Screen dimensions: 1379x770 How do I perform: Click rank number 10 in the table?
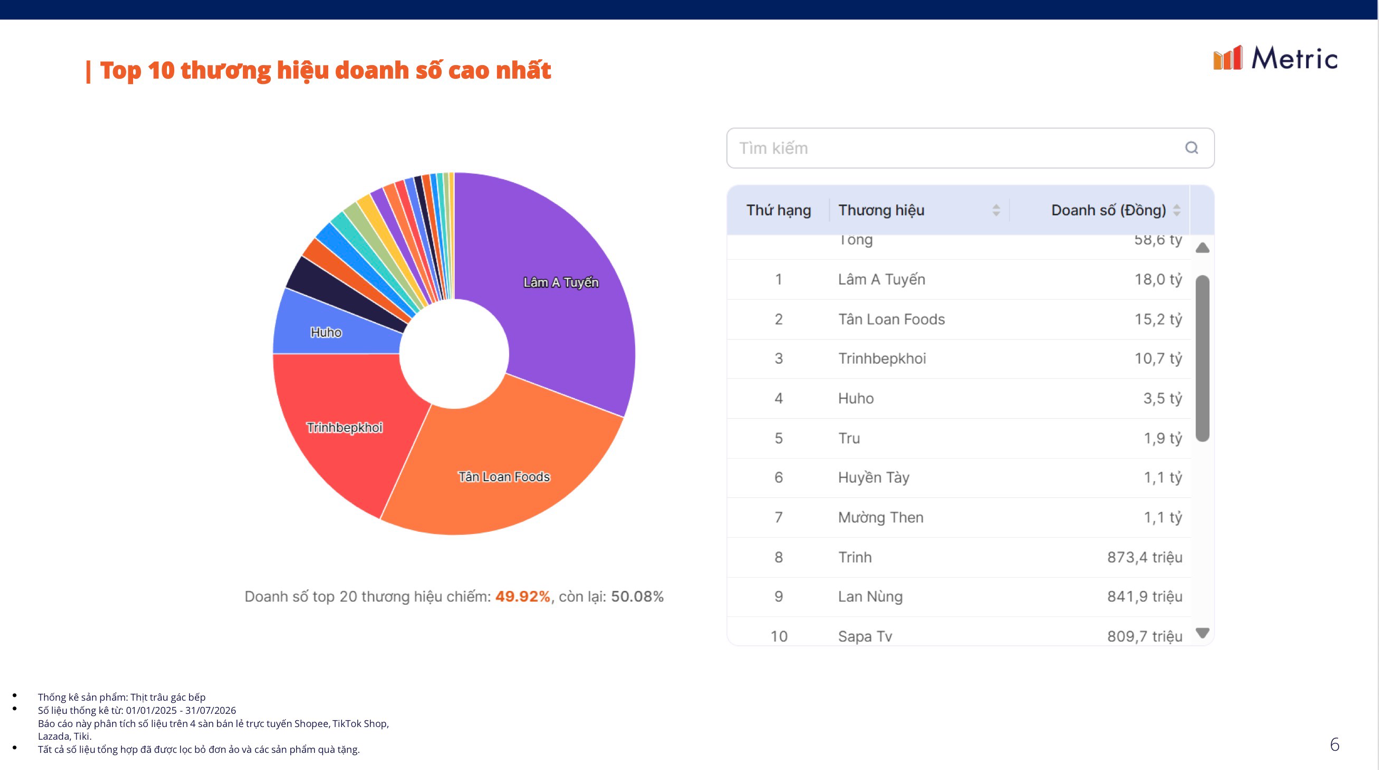778,636
